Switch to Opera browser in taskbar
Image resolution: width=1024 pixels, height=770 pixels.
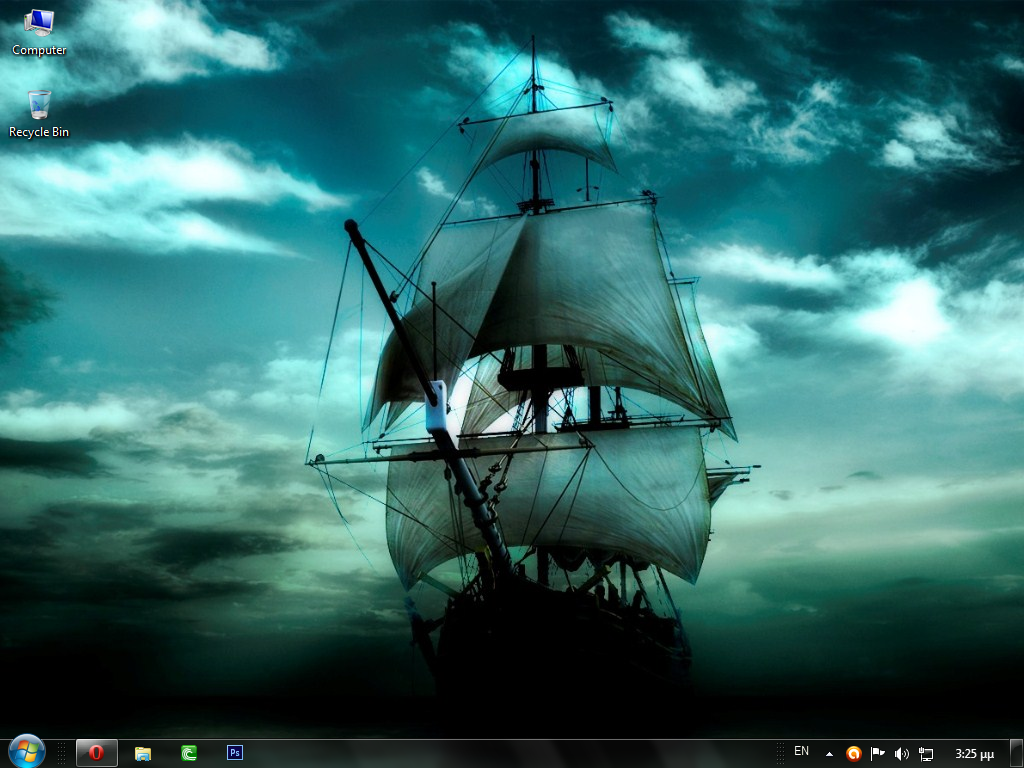97,753
